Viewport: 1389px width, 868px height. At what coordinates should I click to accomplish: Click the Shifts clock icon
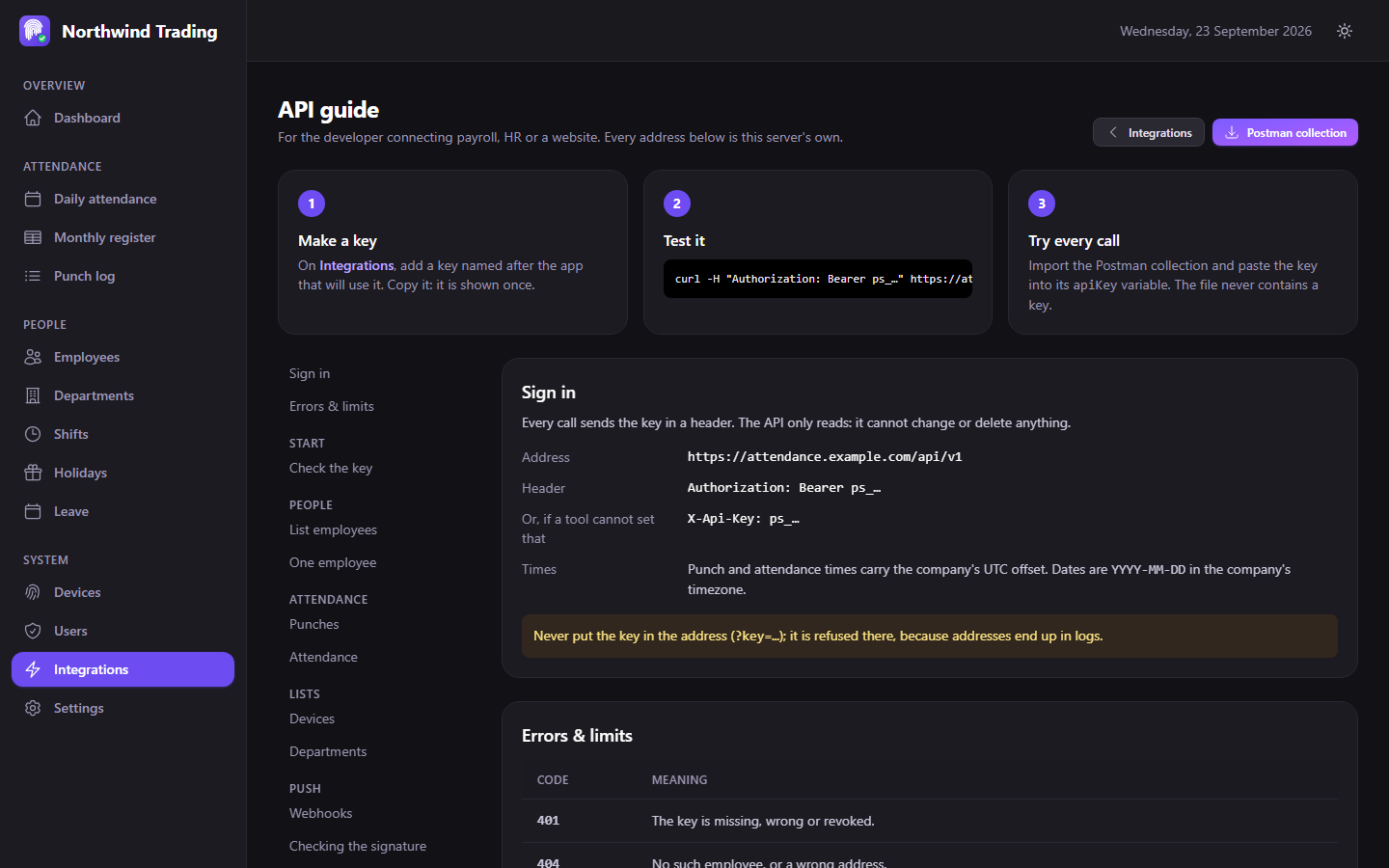click(33, 434)
